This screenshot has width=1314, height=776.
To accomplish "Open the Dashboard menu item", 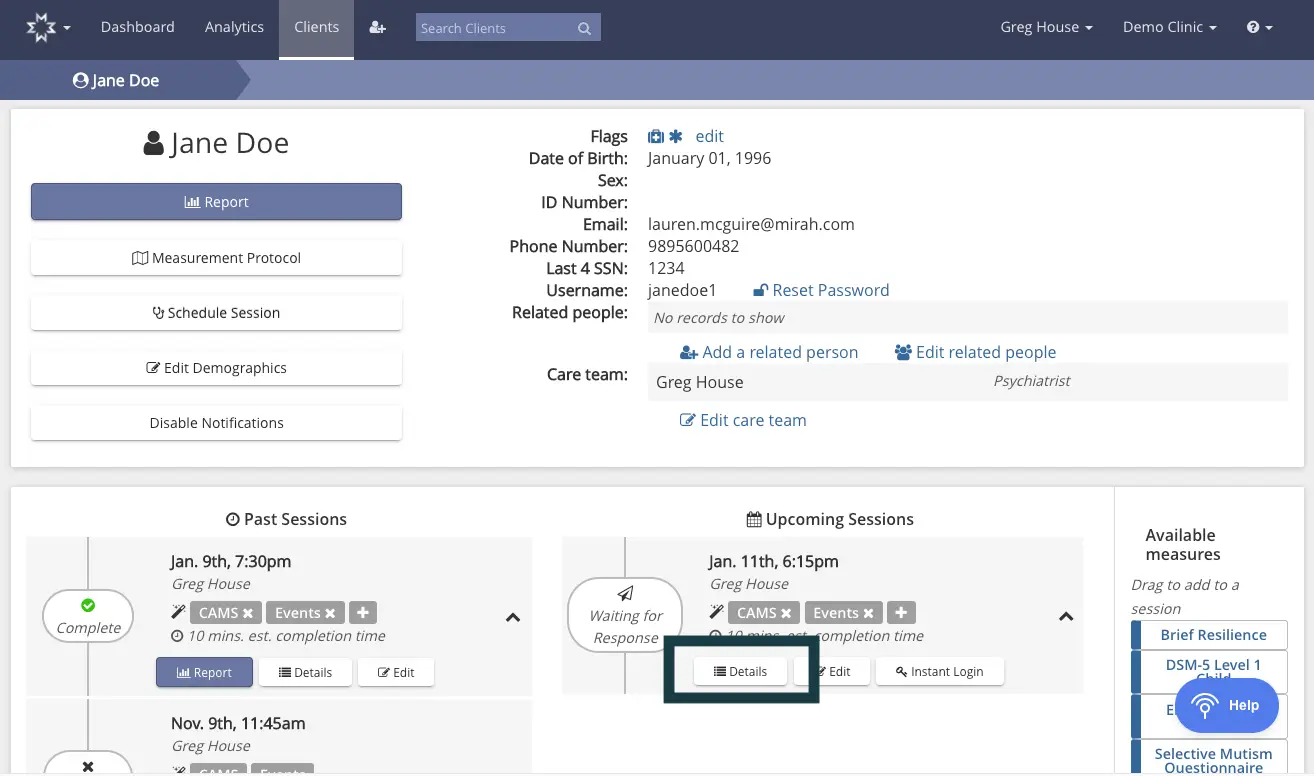I will [x=138, y=27].
